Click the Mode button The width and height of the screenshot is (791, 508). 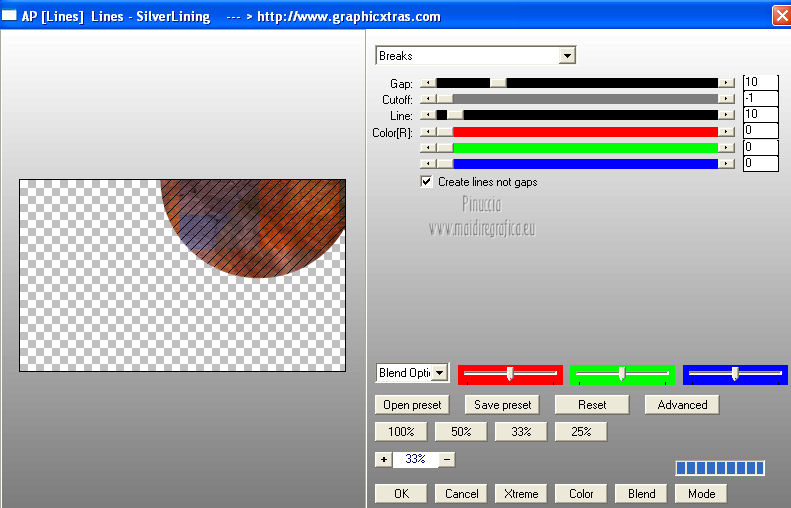(701, 494)
